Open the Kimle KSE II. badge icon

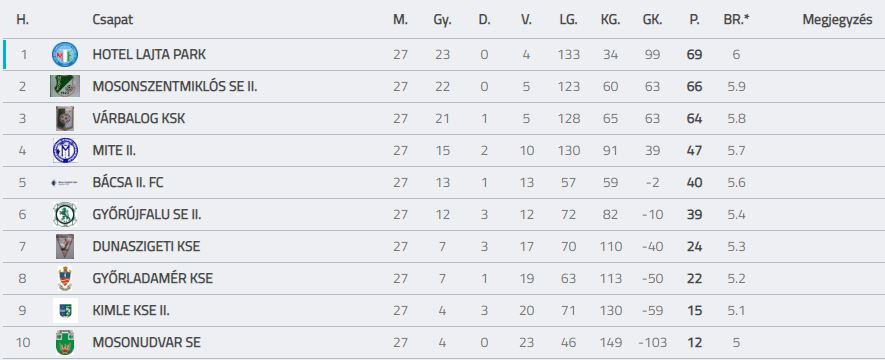[65, 310]
